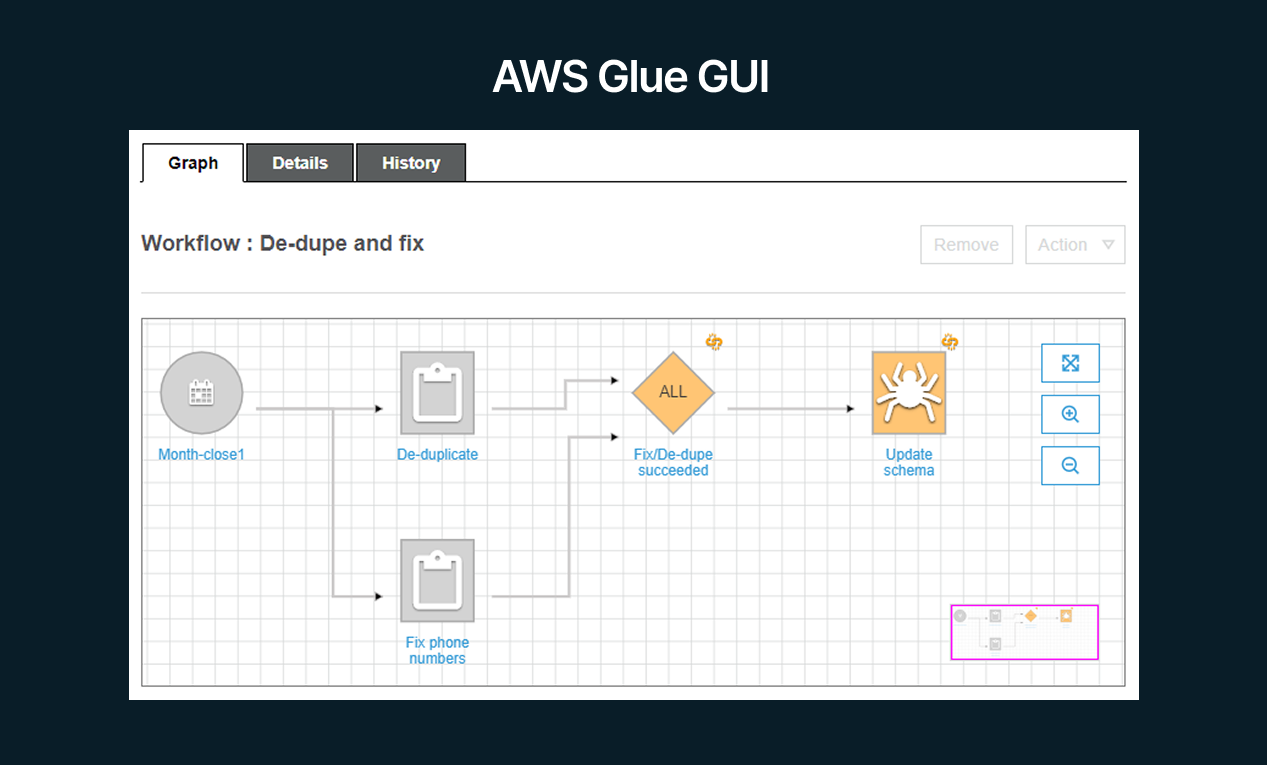Open the History tab
The height and width of the screenshot is (765, 1267).
click(x=411, y=163)
